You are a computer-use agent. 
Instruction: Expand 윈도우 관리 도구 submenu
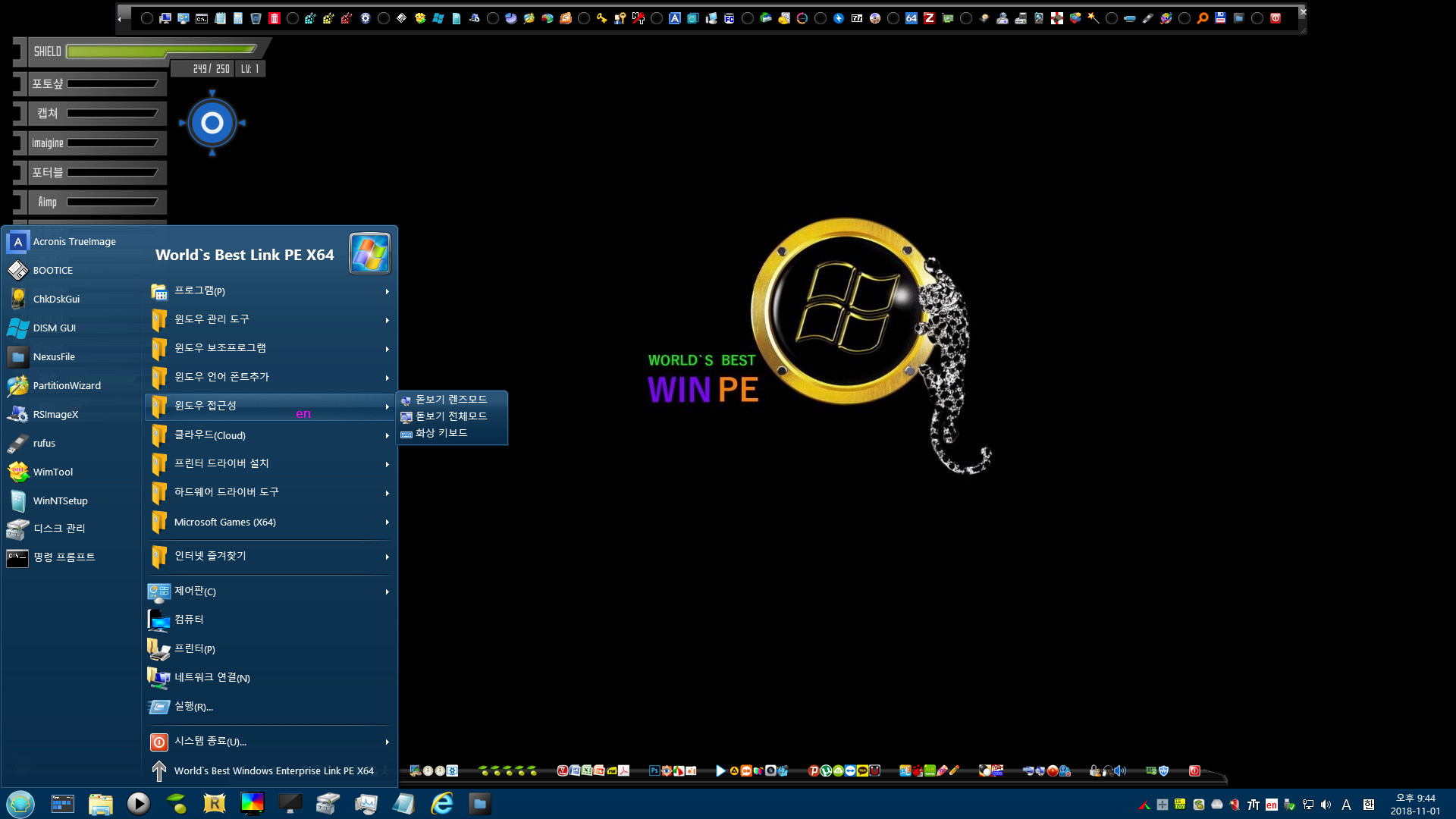pyautogui.click(x=270, y=320)
